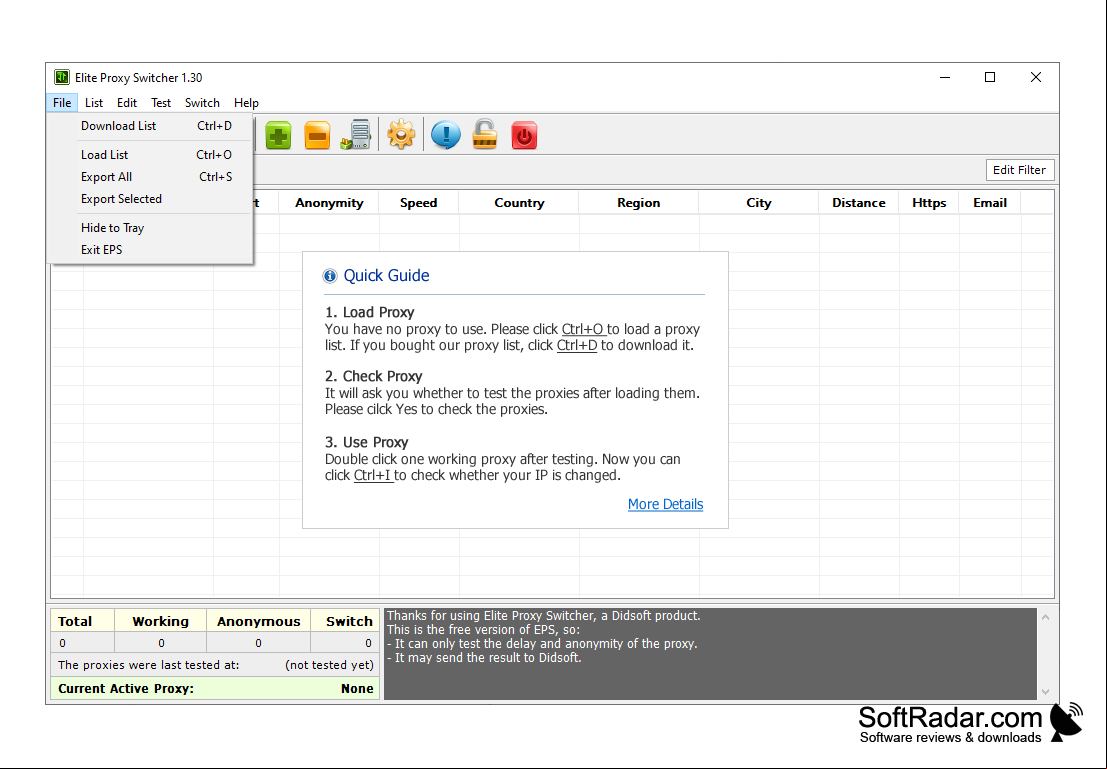Choose Download List from the File menu

click(x=150, y=126)
